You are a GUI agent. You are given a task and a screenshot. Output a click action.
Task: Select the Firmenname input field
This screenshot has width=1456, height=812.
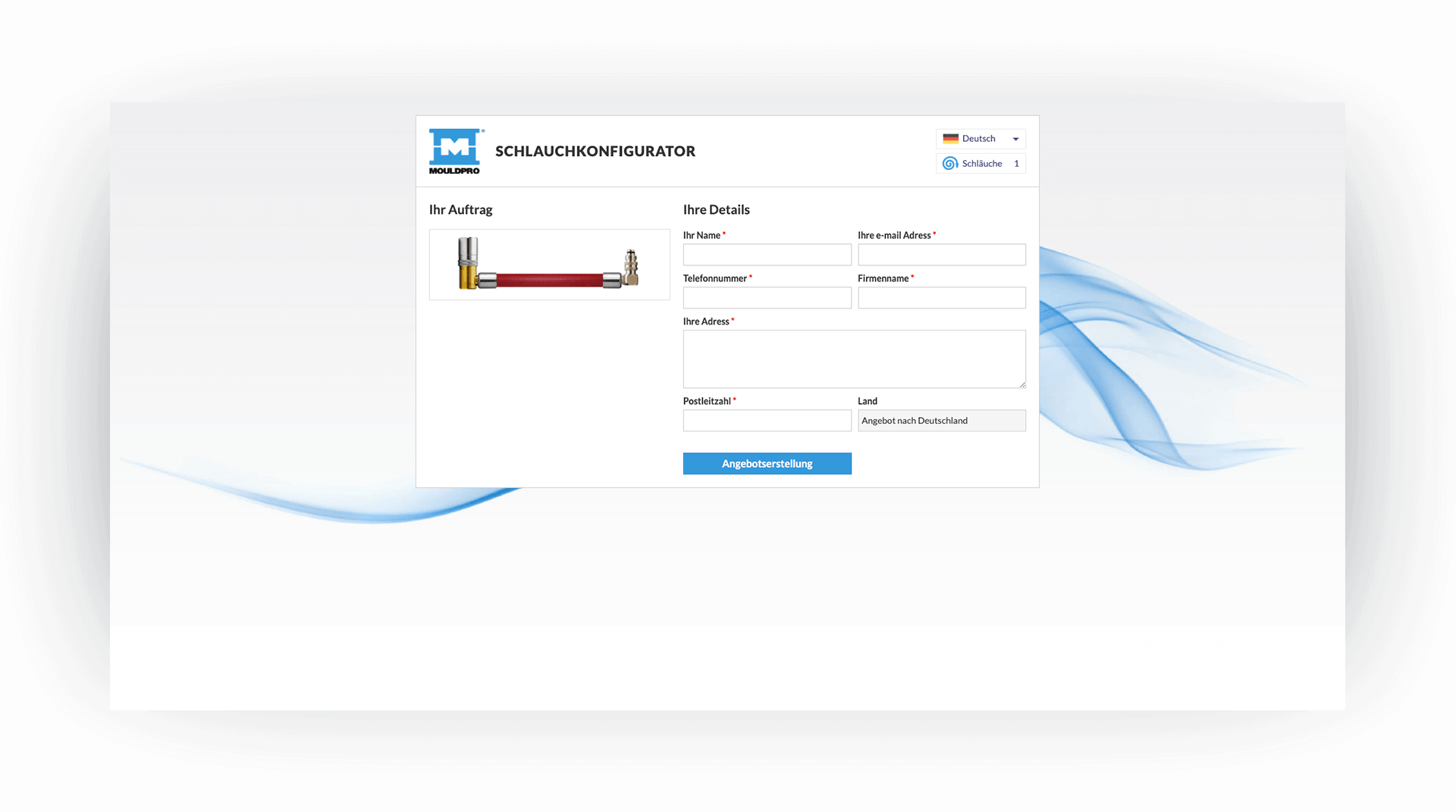click(941, 298)
